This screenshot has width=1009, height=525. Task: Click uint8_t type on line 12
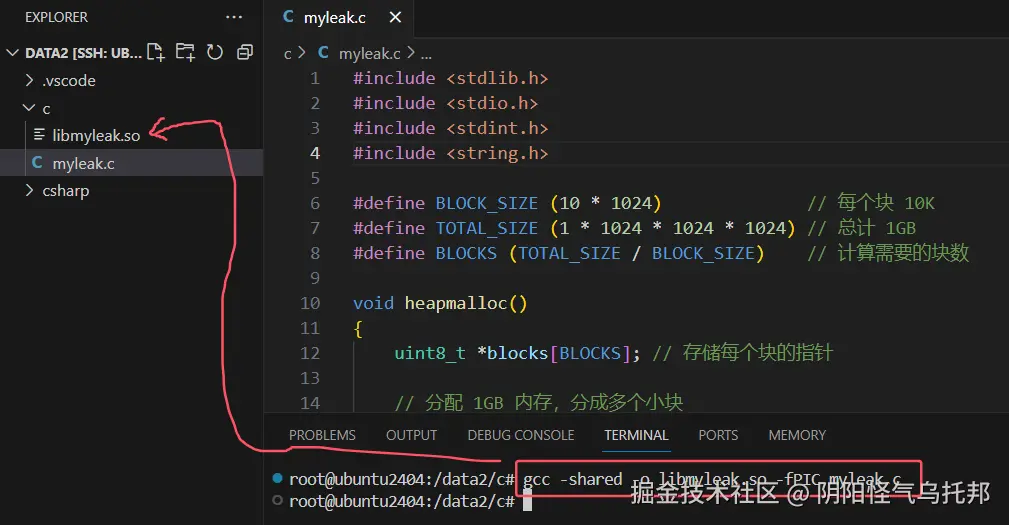(430, 354)
